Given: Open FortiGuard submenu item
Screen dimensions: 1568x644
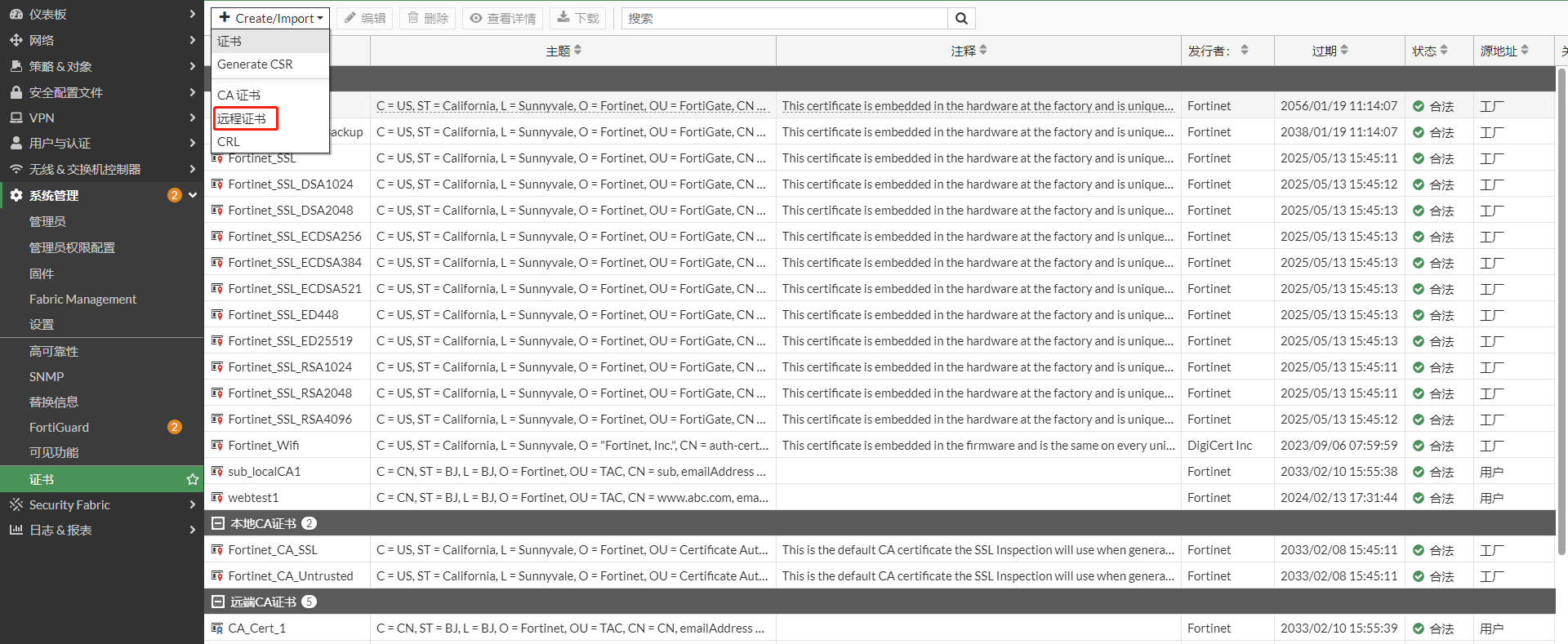Looking at the screenshot, I should click(x=101, y=427).
